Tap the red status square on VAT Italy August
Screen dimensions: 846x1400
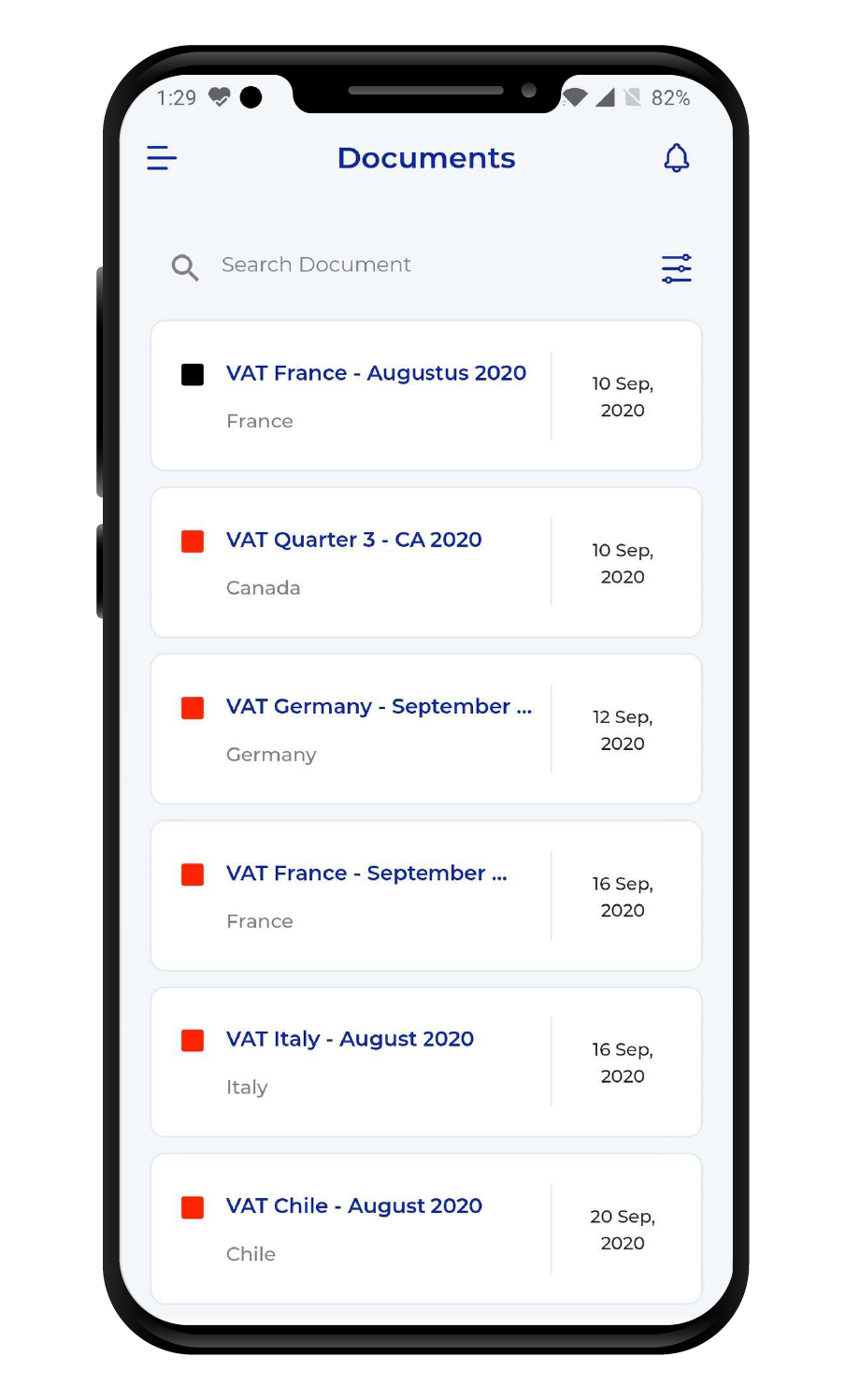click(x=192, y=1040)
